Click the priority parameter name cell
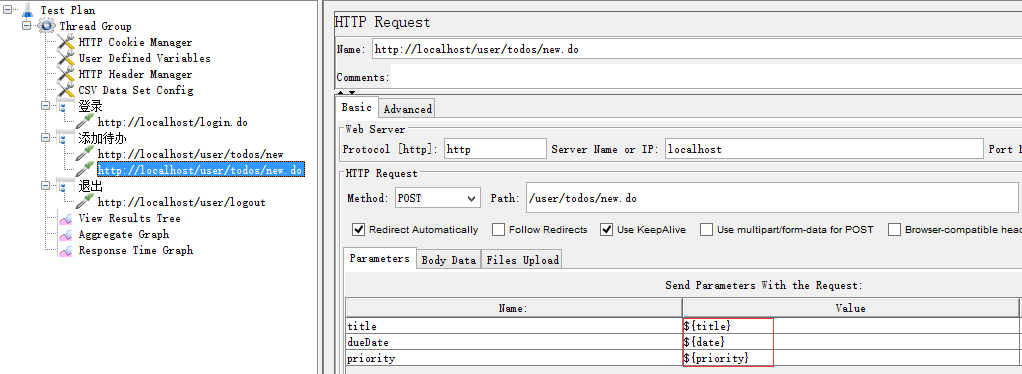This screenshot has width=1022, height=374. [514, 358]
